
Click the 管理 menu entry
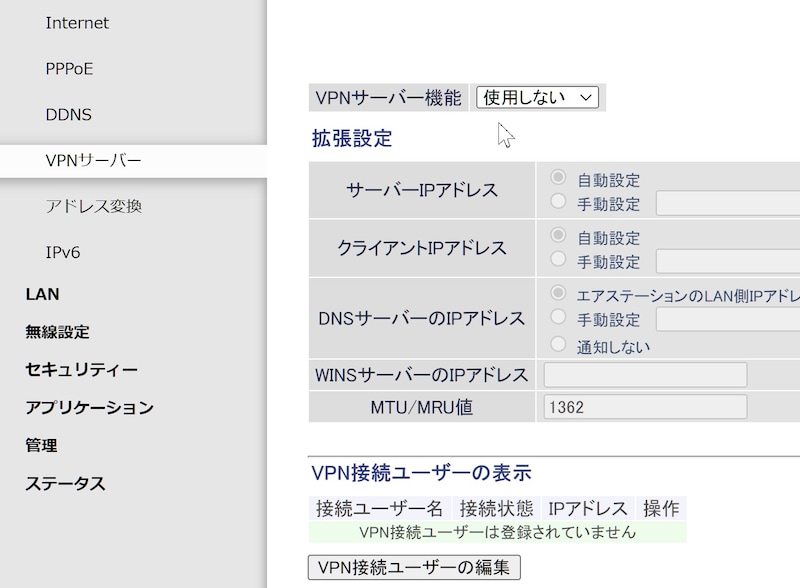click(x=43, y=445)
